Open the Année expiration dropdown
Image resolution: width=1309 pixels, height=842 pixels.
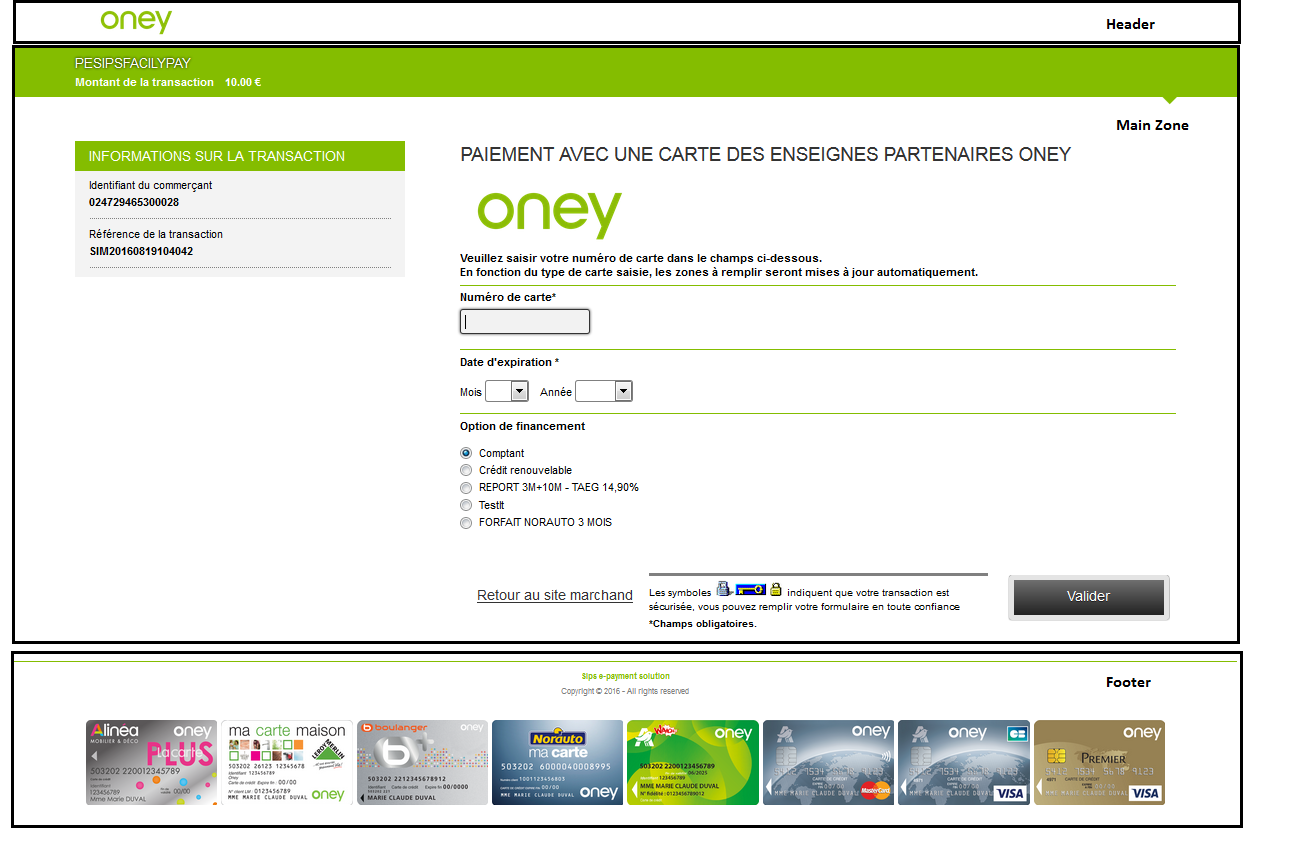click(x=604, y=391)
